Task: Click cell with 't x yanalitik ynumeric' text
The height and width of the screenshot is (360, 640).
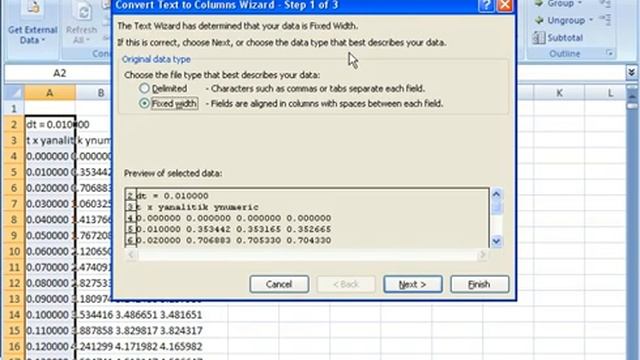Action: pos(50,140)
